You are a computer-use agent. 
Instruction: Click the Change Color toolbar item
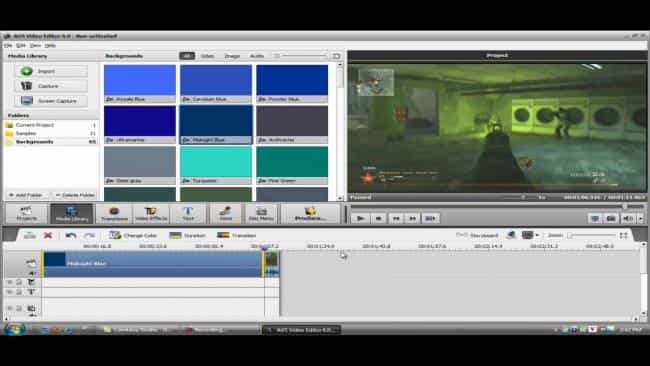[x=133, y=235]
